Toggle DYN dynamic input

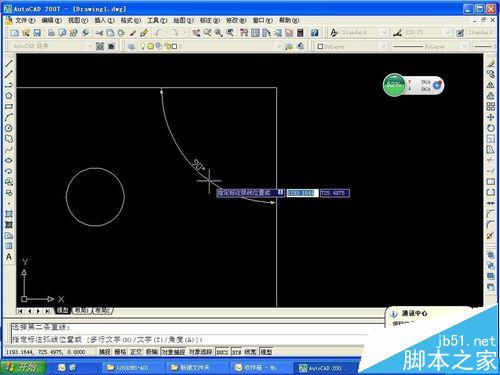[x=236, y=352]
